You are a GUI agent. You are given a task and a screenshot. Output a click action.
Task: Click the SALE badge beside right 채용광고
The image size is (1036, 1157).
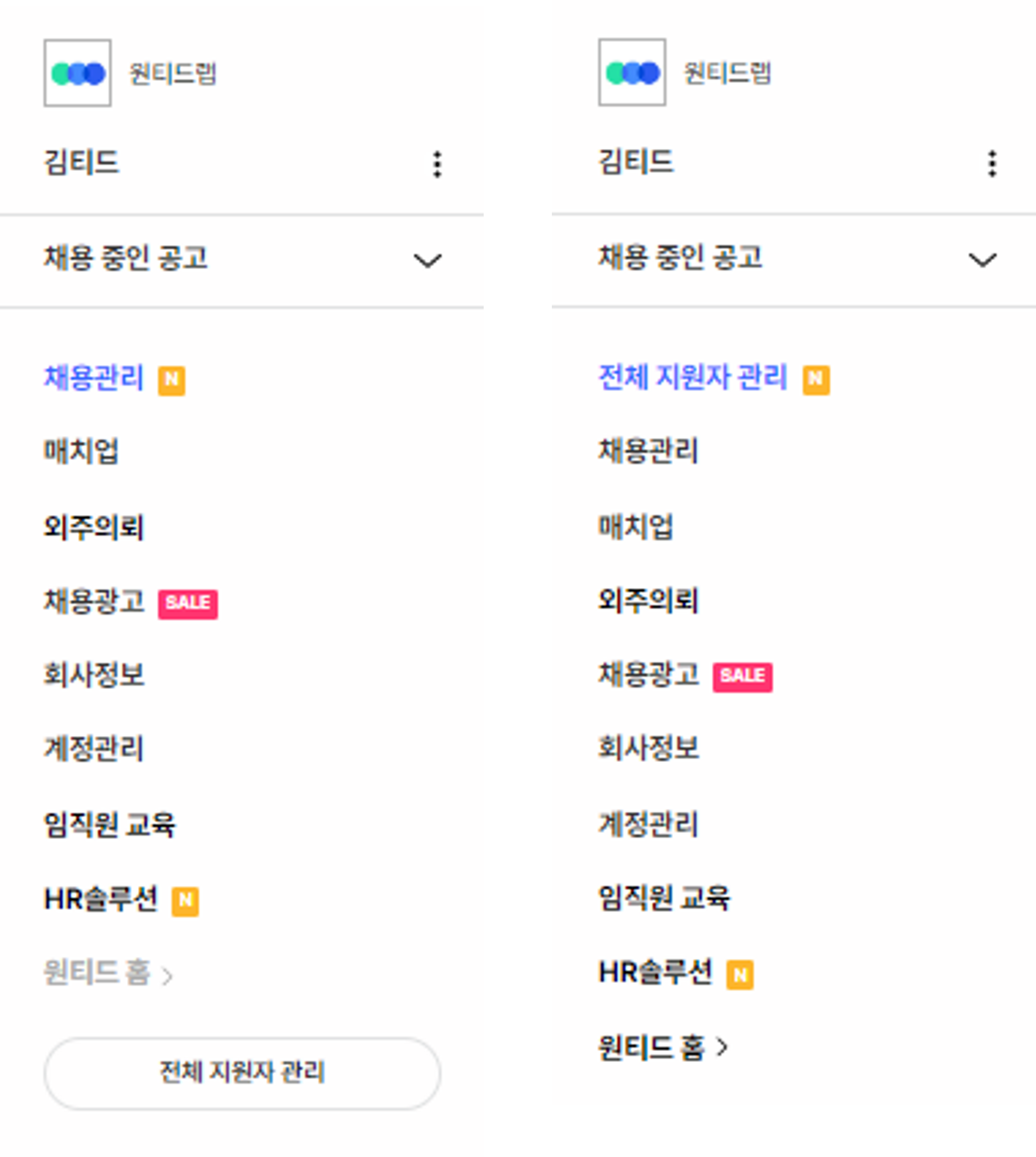tap(743, 677)
